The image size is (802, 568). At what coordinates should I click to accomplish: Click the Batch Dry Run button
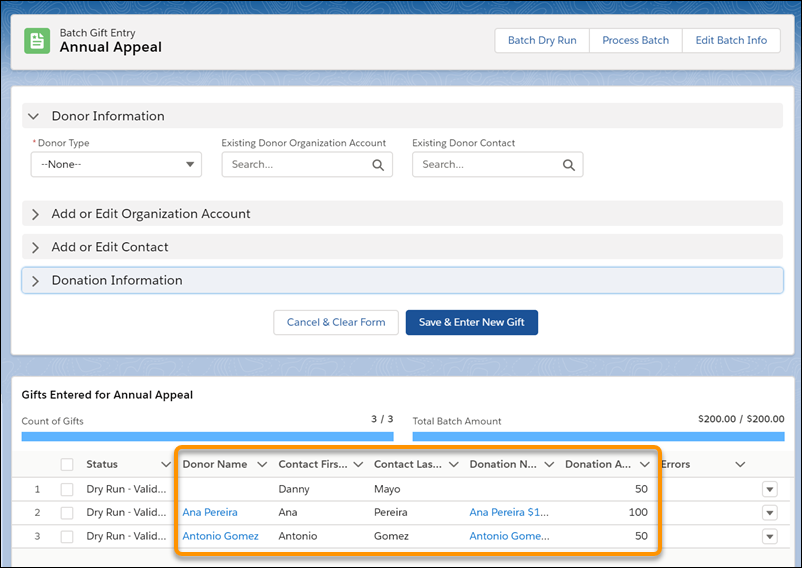pyautogui.click(x=542, y=40)
